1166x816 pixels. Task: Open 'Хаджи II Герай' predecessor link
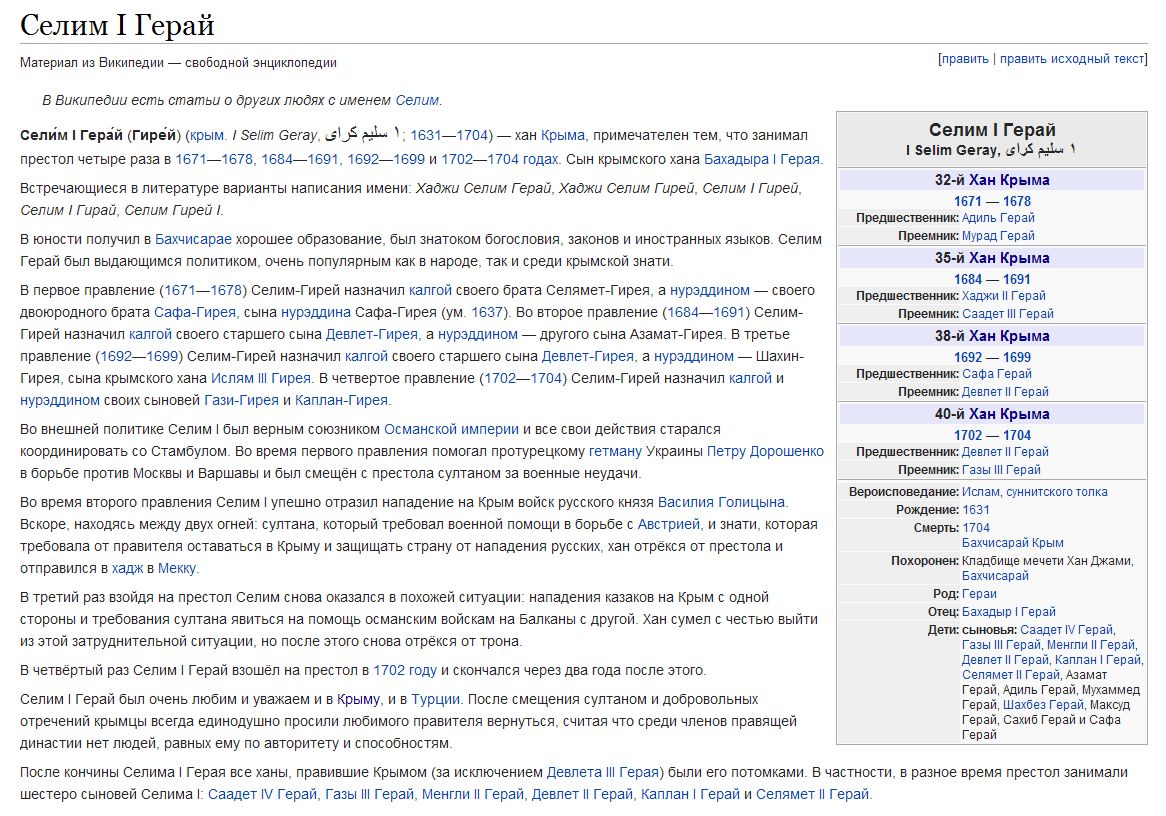tap(1003, 296)
